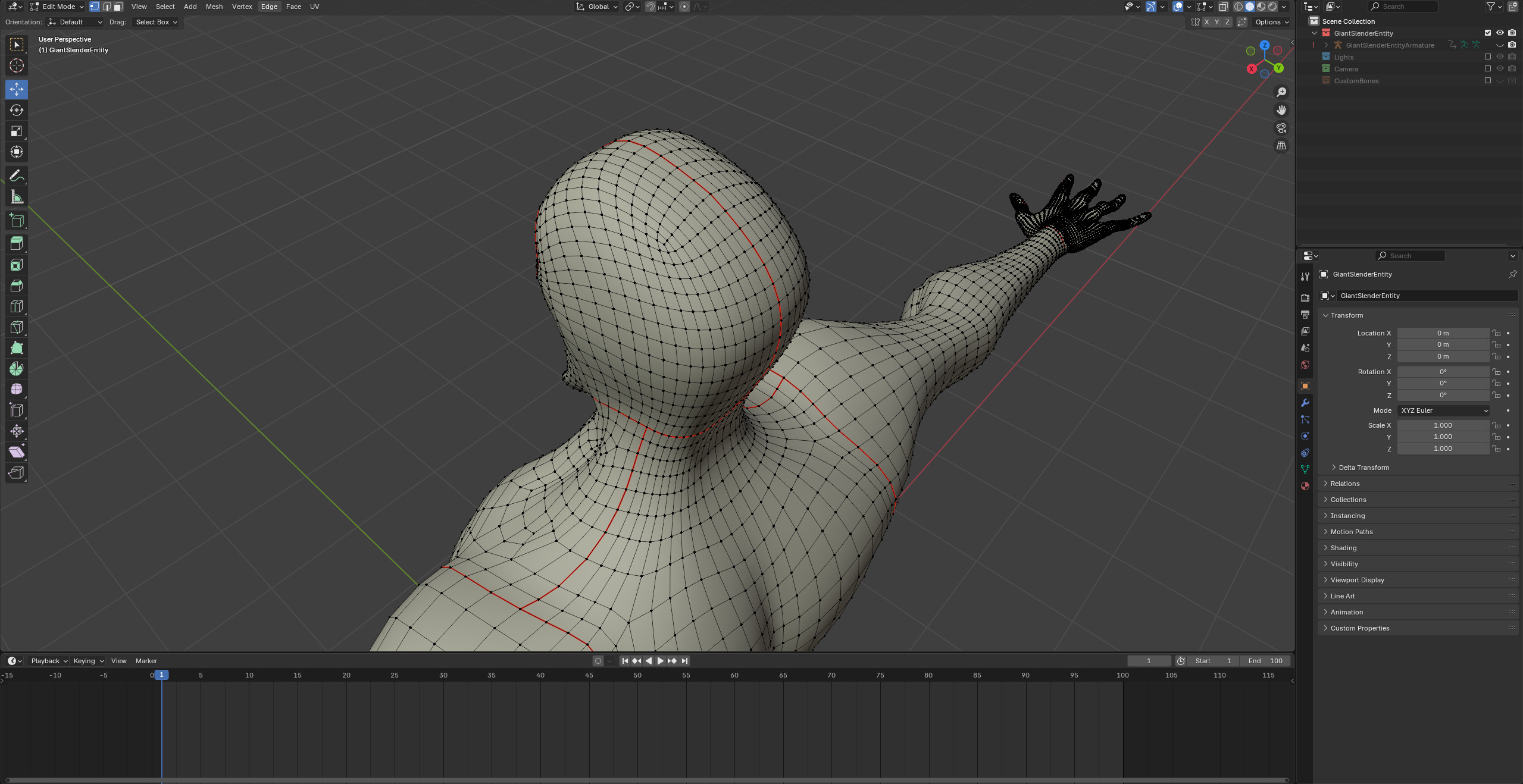Open the Edit Mode dropdown
This screenshot has height=784, width=1523.
click(x=57, y=7)
